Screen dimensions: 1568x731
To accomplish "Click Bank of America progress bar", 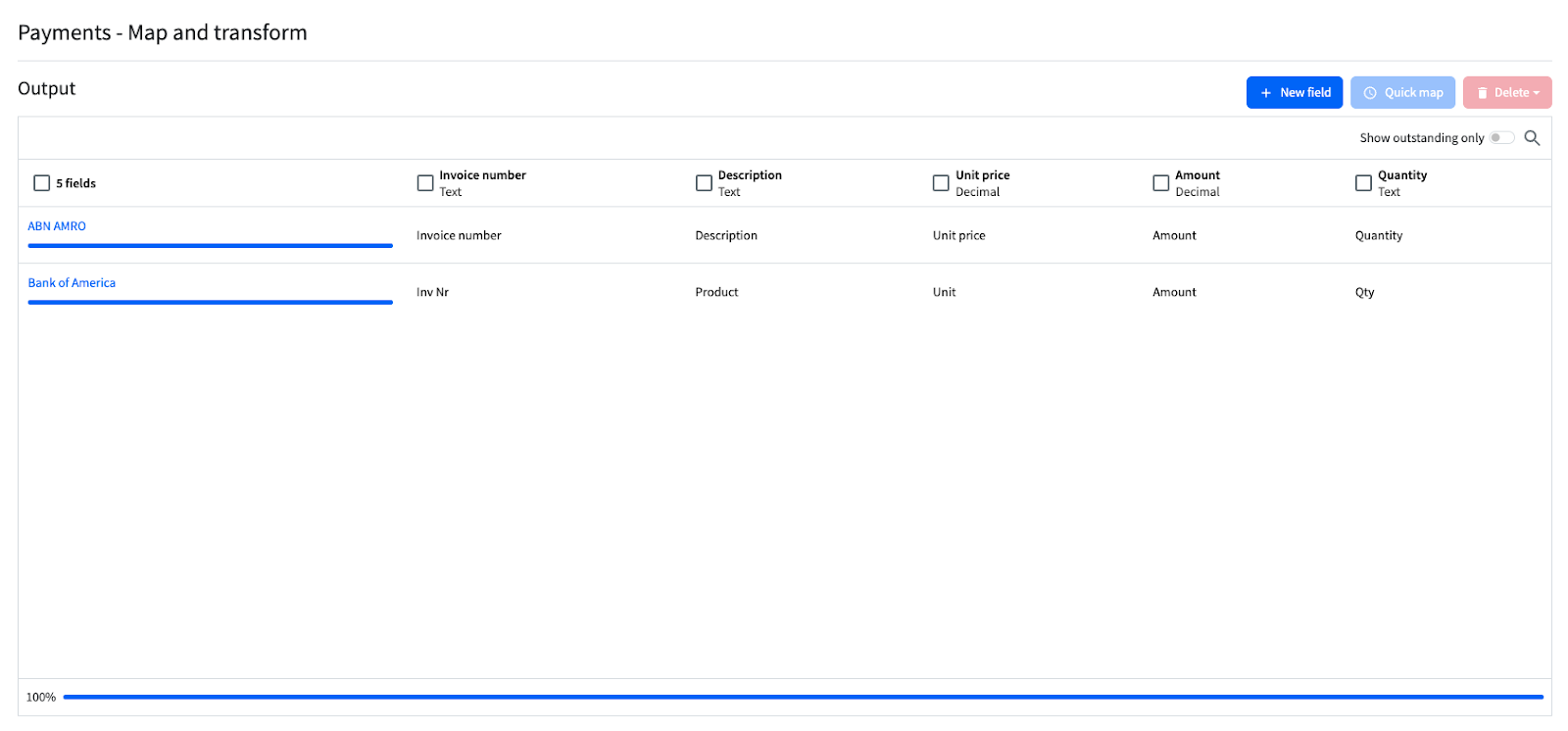I will [x=210, y=303].
